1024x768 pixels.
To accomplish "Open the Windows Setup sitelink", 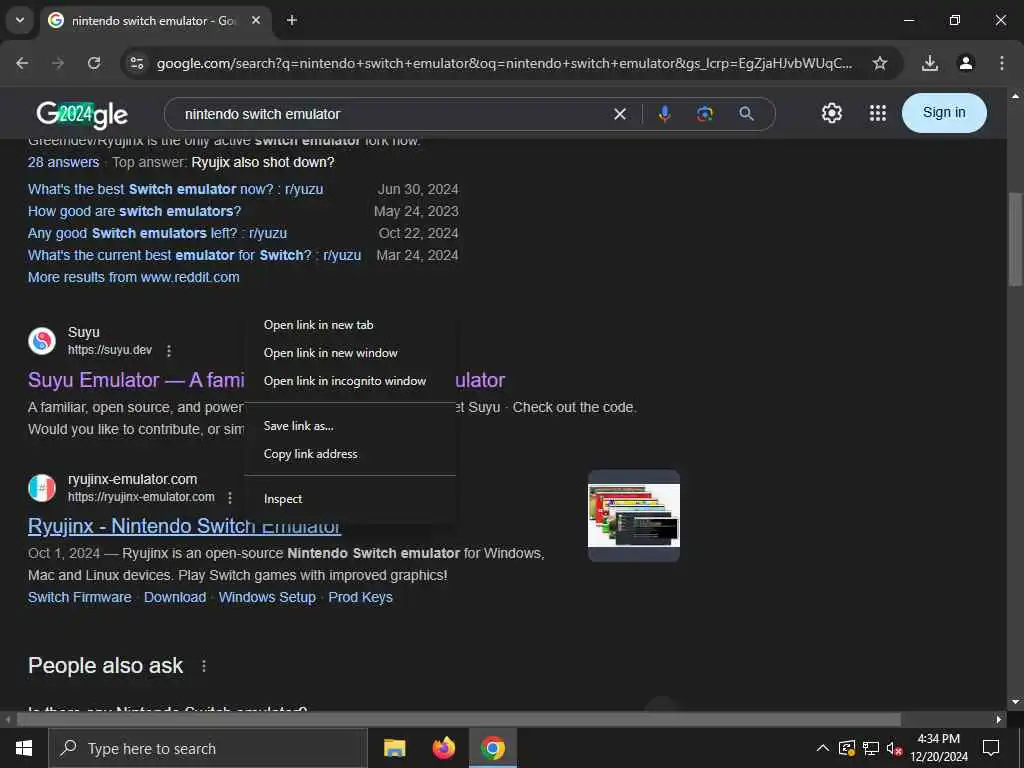I will [267, 598].
